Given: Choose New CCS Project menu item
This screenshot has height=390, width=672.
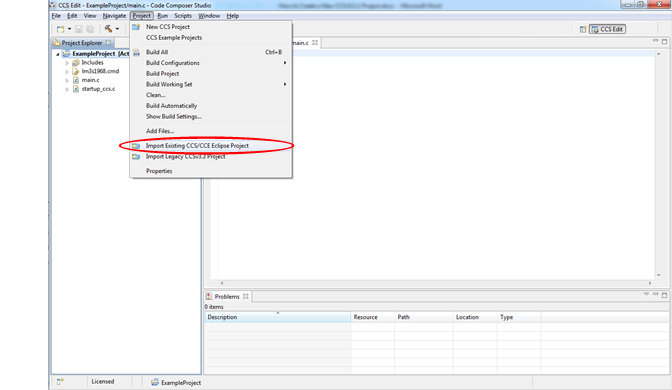Looking at the screenshot, I should (211, 27).
